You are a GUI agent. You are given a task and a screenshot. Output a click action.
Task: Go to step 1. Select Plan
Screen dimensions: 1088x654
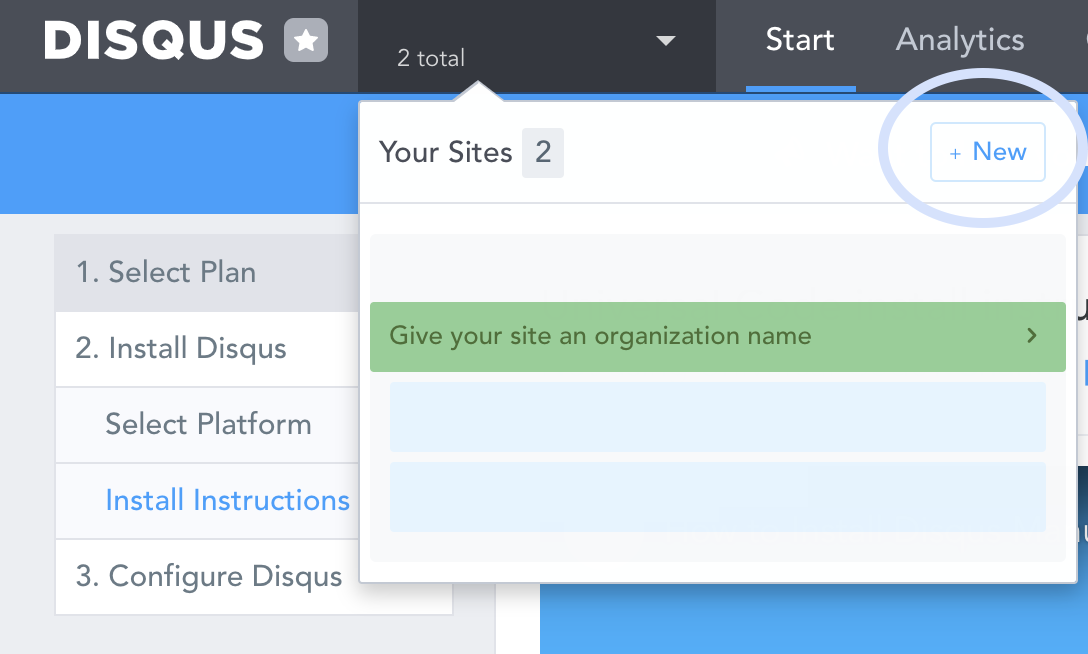[x=207, y=273]
